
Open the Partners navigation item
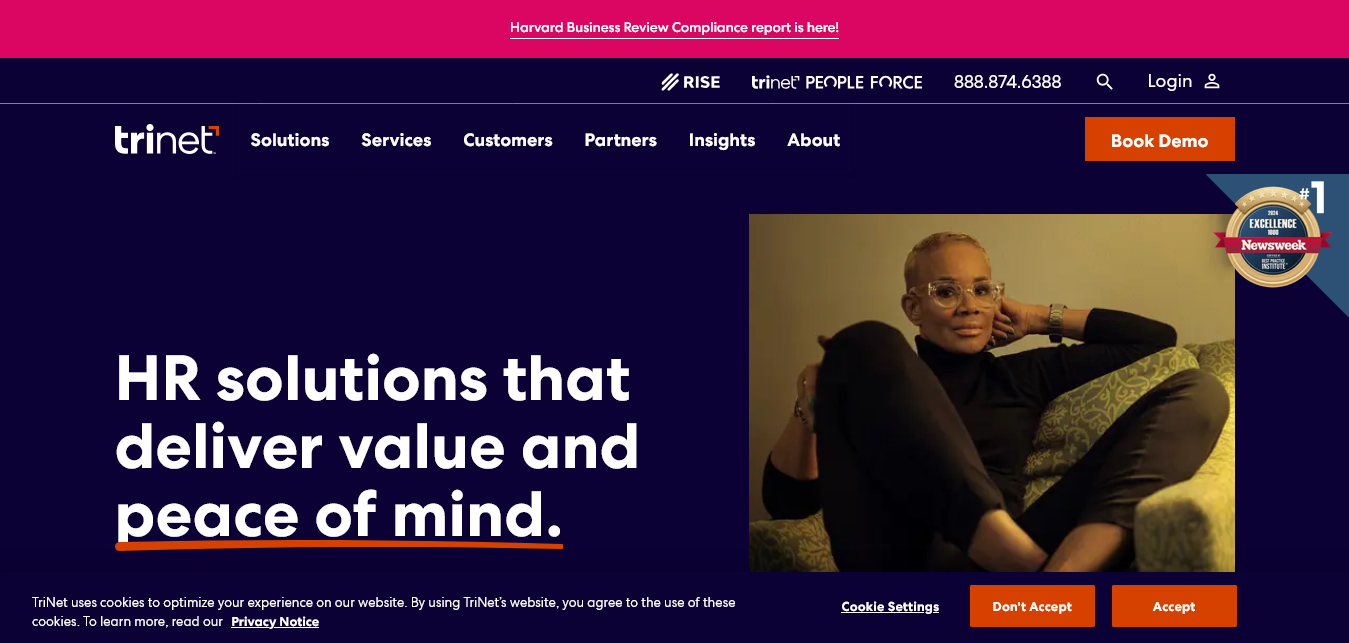(621, 140)
